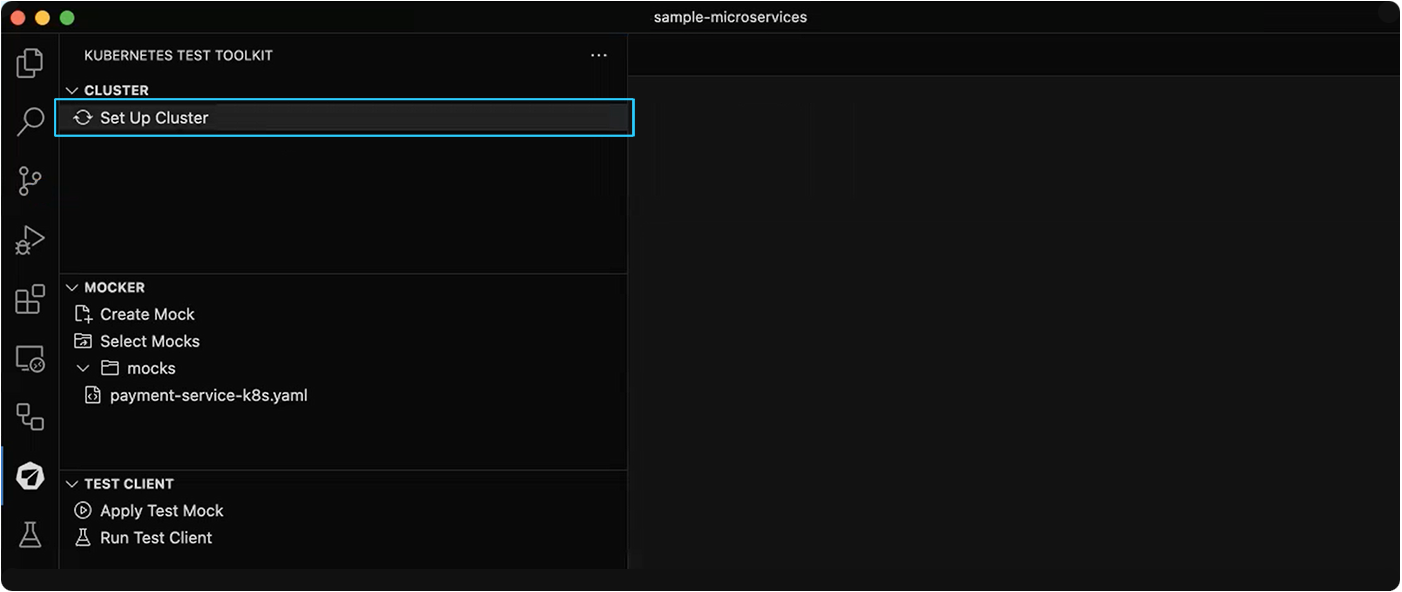The height and width of the screenshot is (592, 1402).
Task: Click the Create Mock icon
Action: [x=84, y=313]
